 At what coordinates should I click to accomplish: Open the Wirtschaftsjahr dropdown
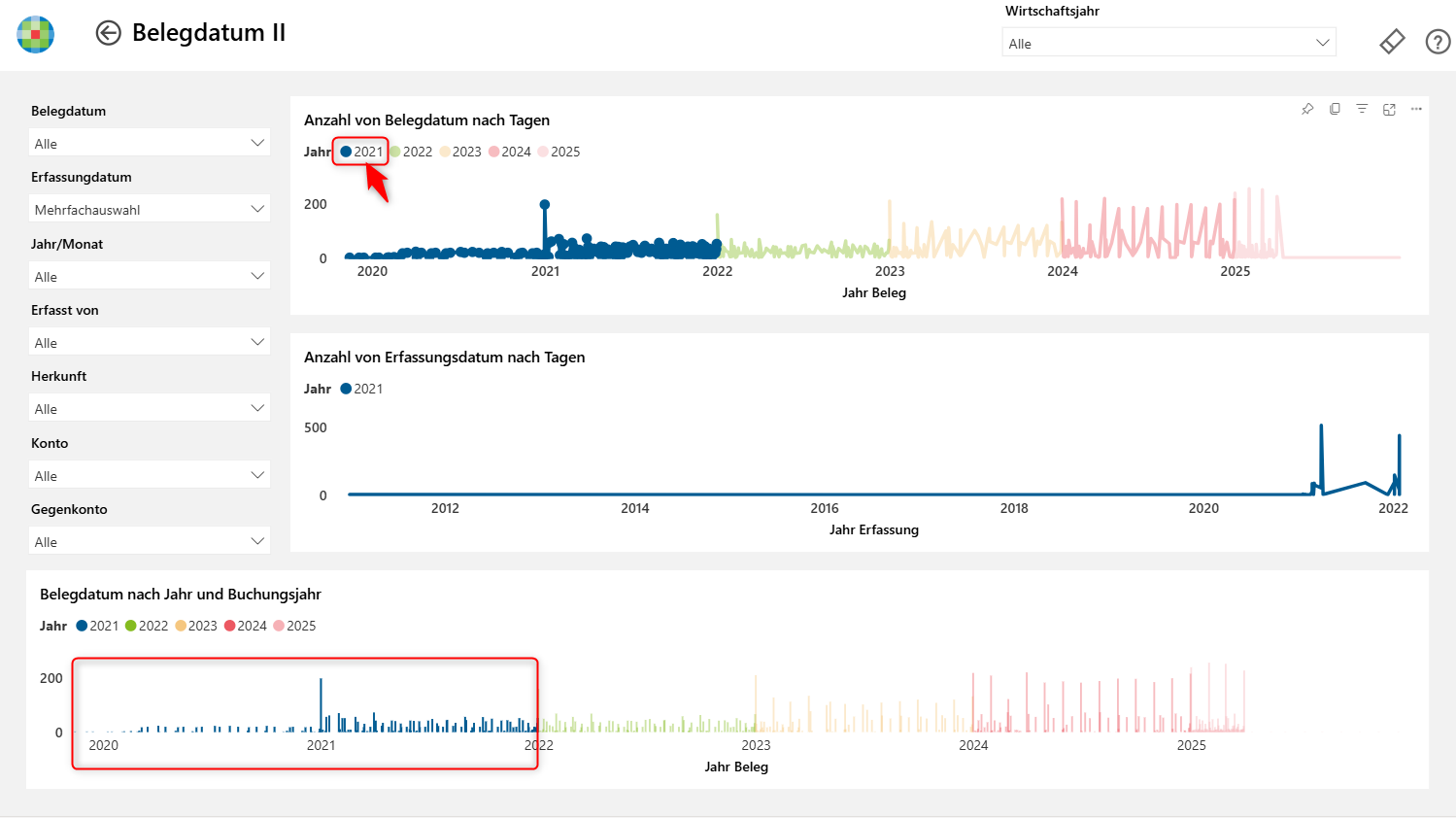[1168, 43]
